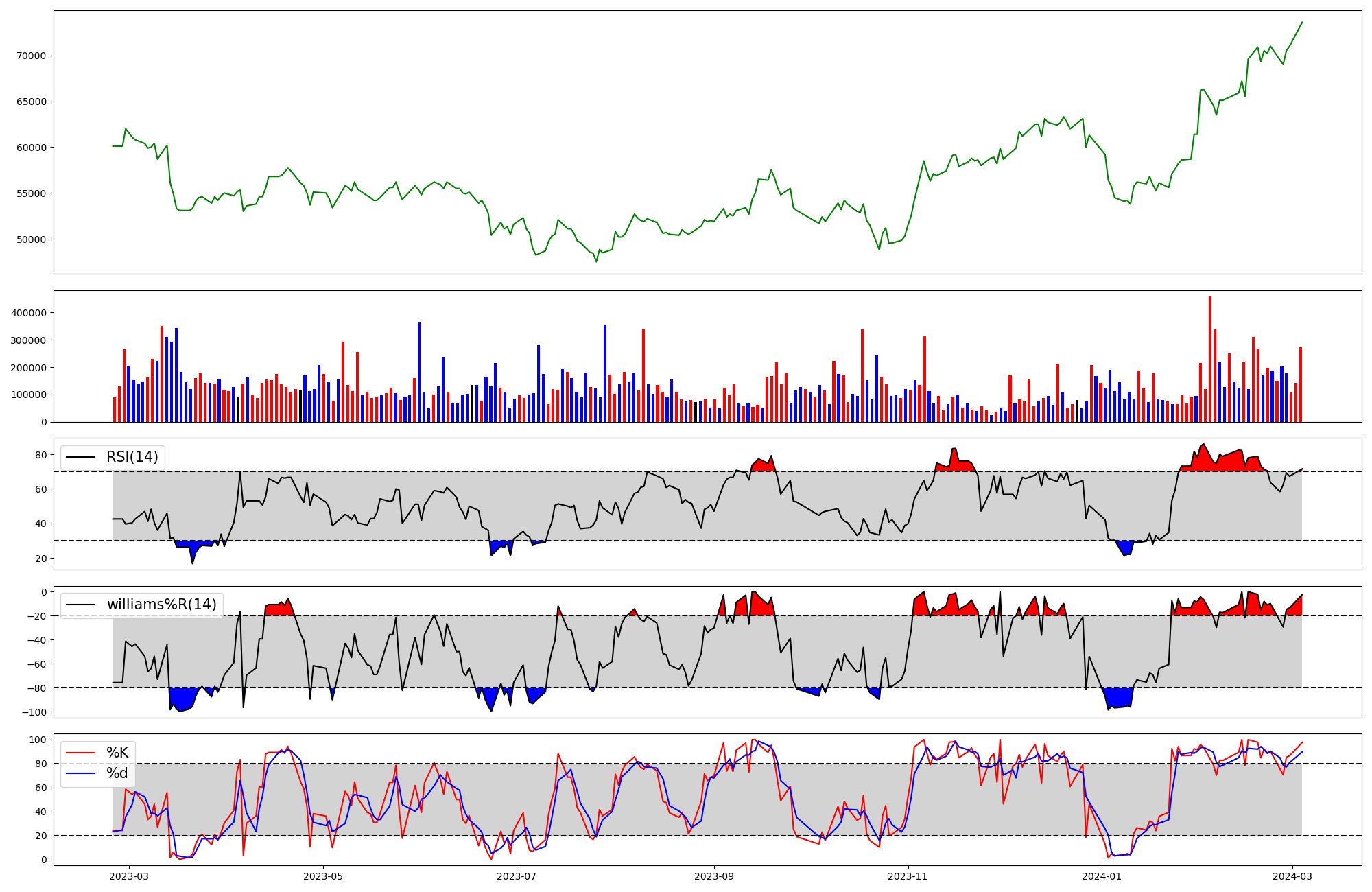This screenshot has height=892, width=1372.
Task: Click the red %K legend line sample
Action: [80, 753]
